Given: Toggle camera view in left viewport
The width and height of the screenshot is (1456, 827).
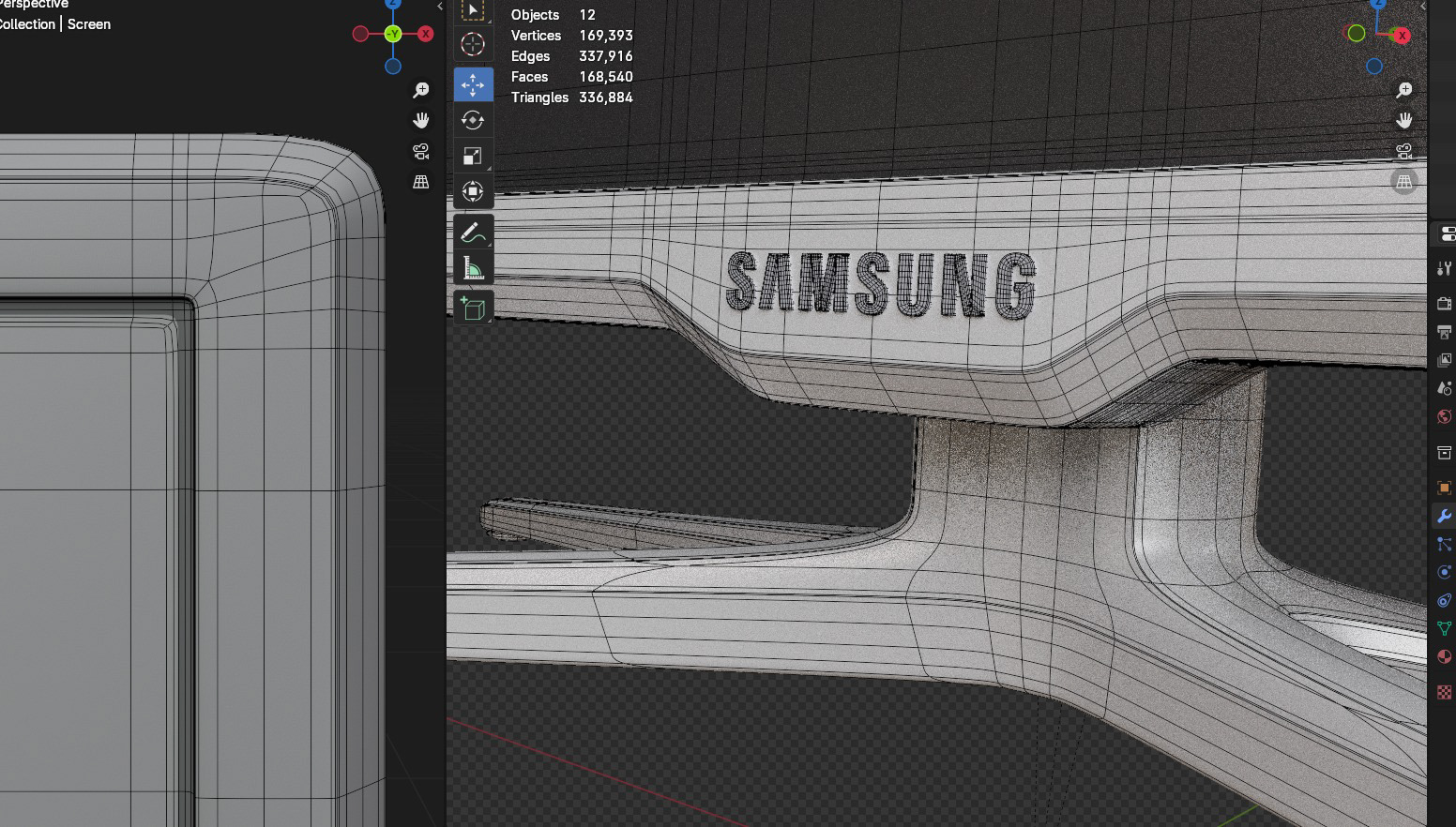Looking at the screenshot, I should pos(421,151).
